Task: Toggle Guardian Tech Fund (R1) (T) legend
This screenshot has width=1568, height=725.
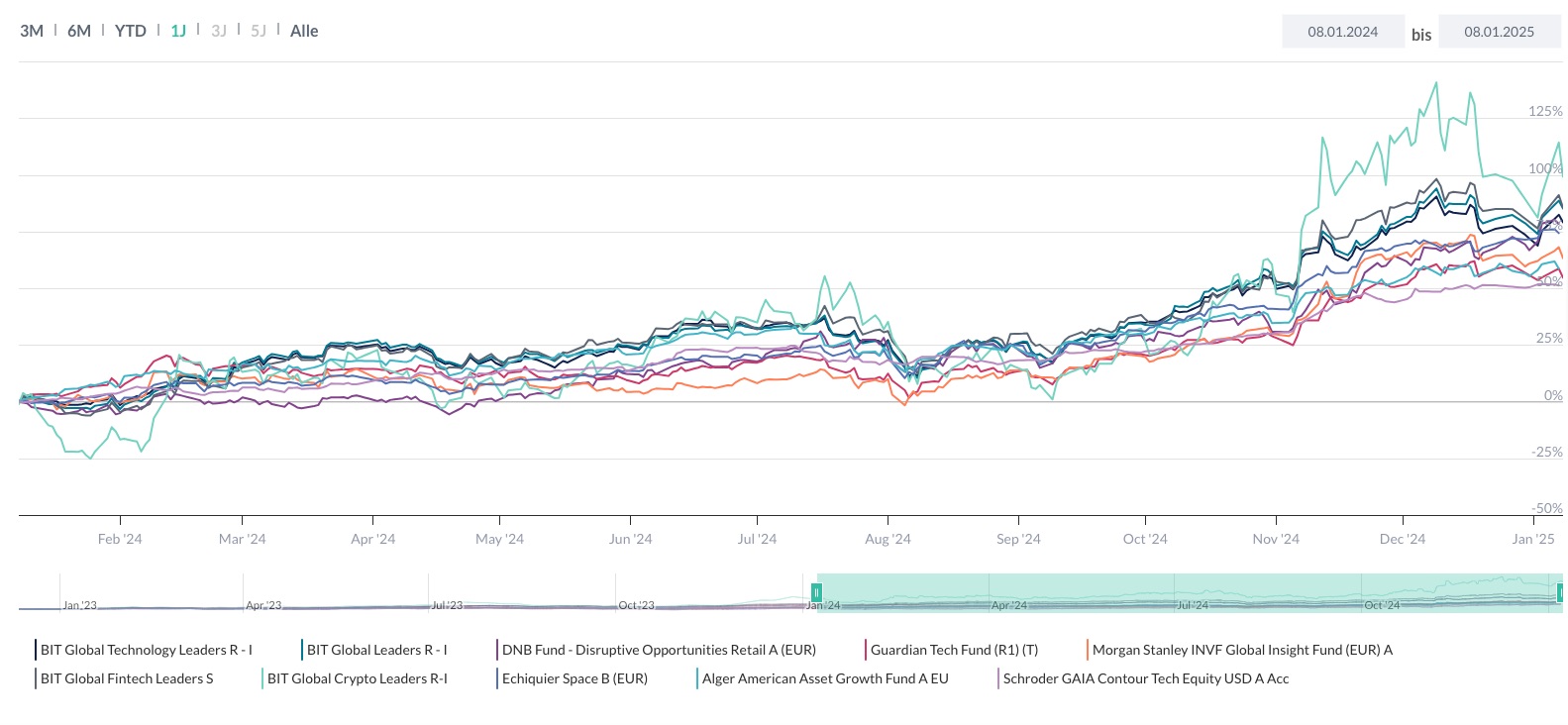Action: [x=954, y=650]
